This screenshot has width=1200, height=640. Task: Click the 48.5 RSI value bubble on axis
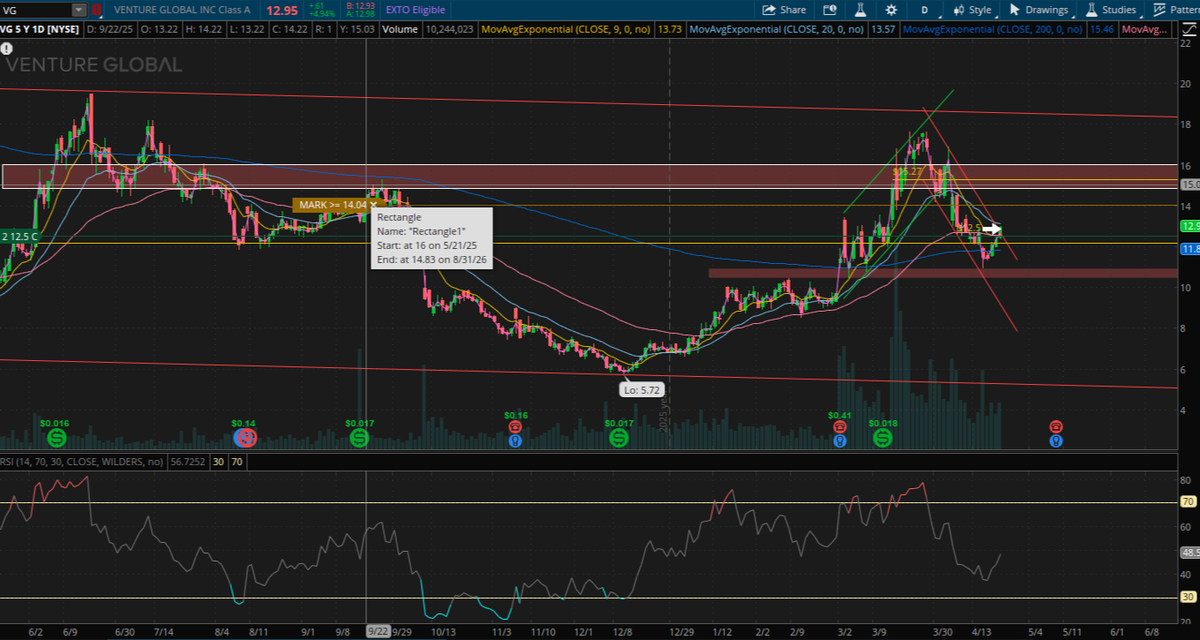(x=1189, y=551)
